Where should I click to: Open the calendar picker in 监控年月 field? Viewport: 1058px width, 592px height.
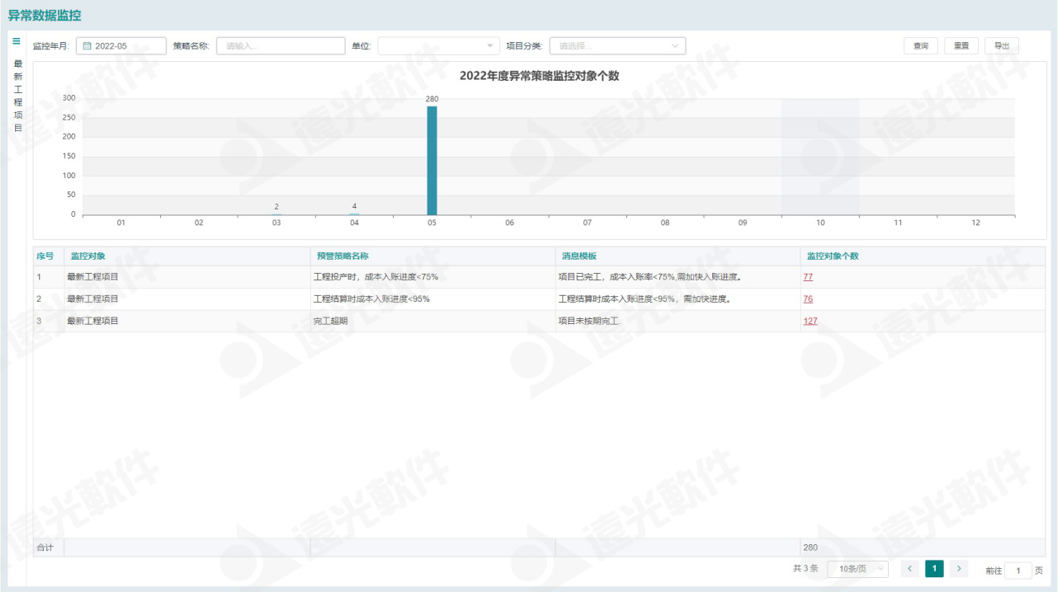point(88,44)
